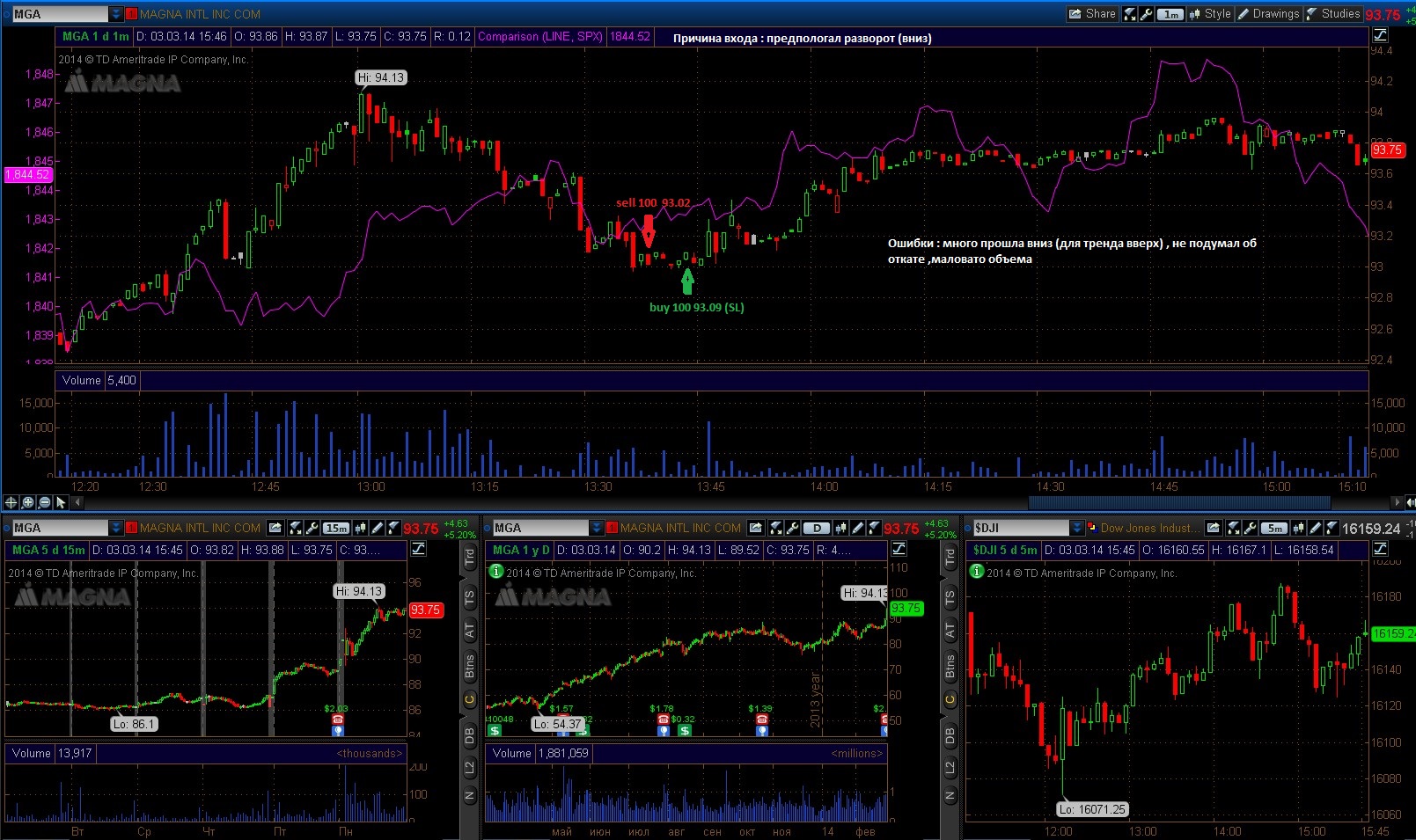Expand symbol dropdown arrow in MGA daily chart

pyautogui.click(x=597, y=528)
